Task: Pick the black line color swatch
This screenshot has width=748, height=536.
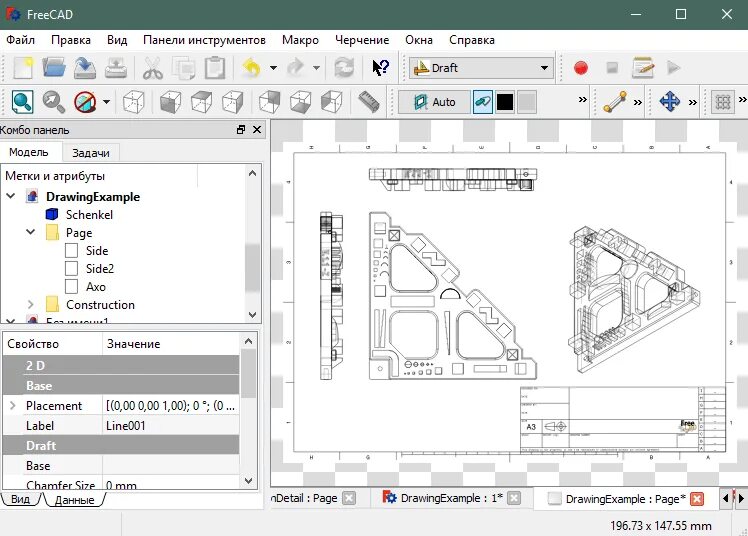Action: point(505,102)
